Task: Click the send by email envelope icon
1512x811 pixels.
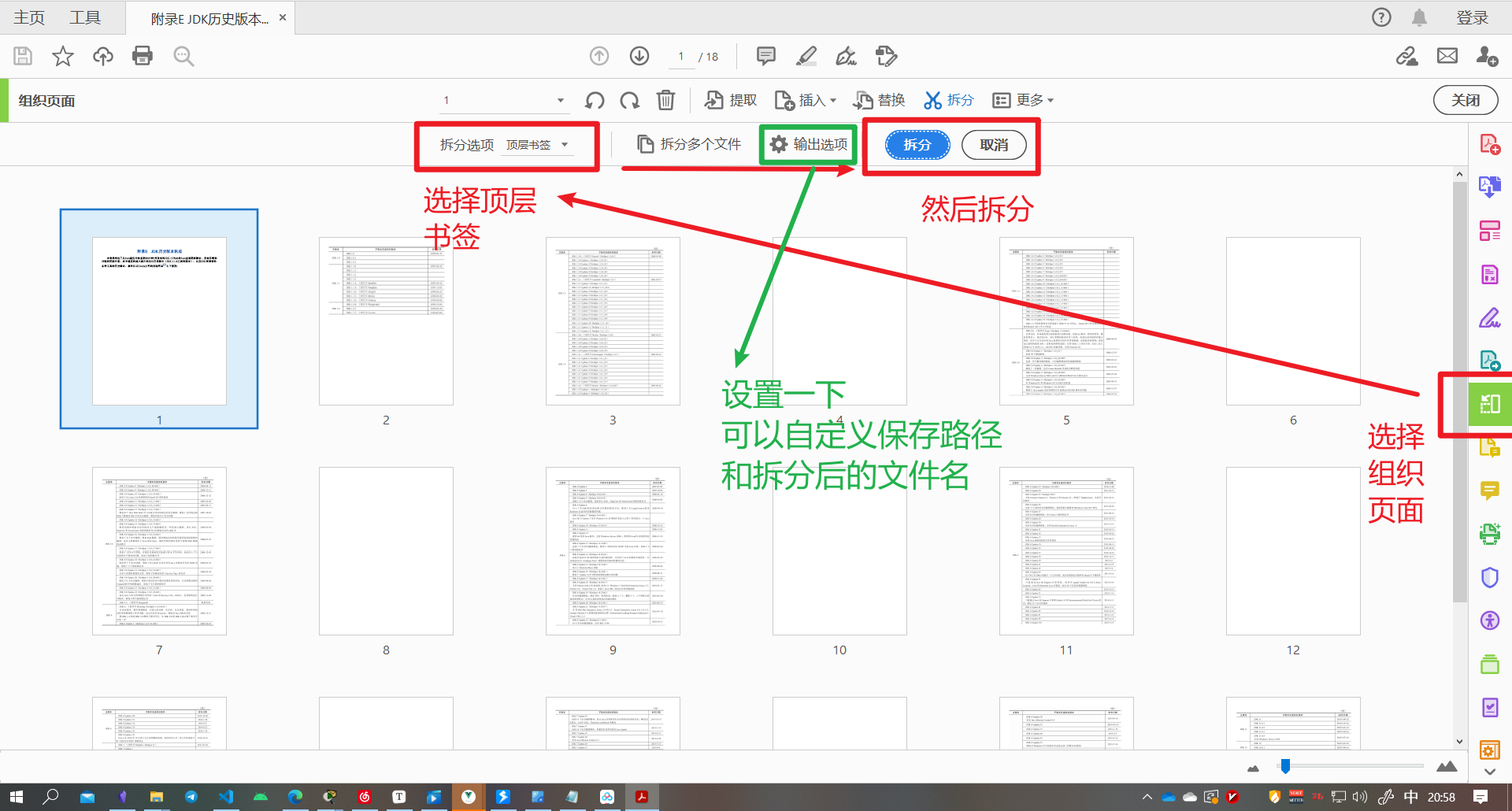Action: [x=1447, y=56]
